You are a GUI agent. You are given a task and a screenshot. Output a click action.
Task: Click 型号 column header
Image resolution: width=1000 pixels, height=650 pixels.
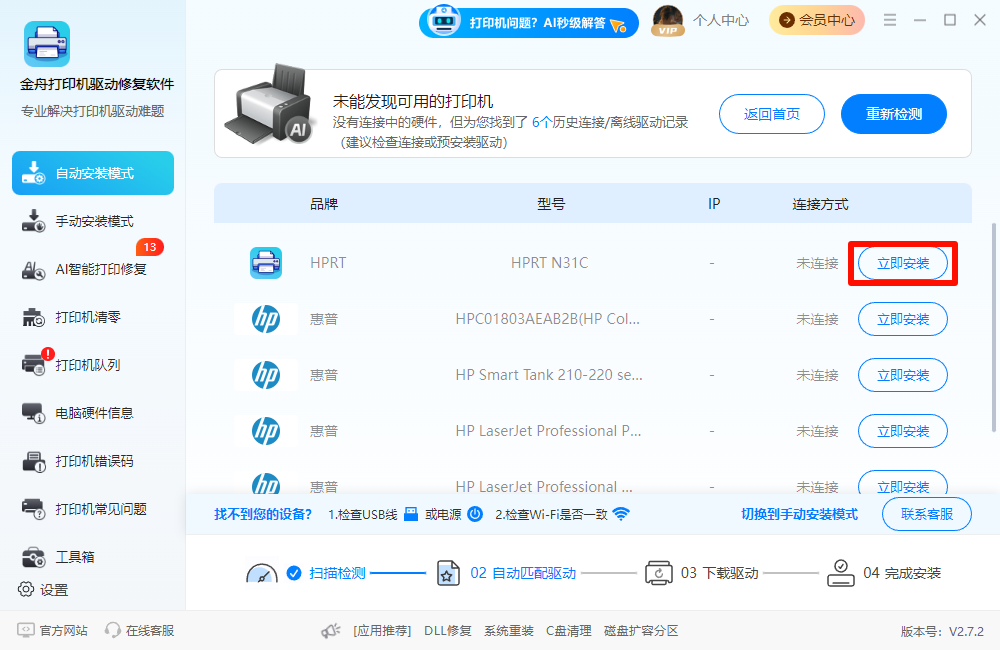551,204
